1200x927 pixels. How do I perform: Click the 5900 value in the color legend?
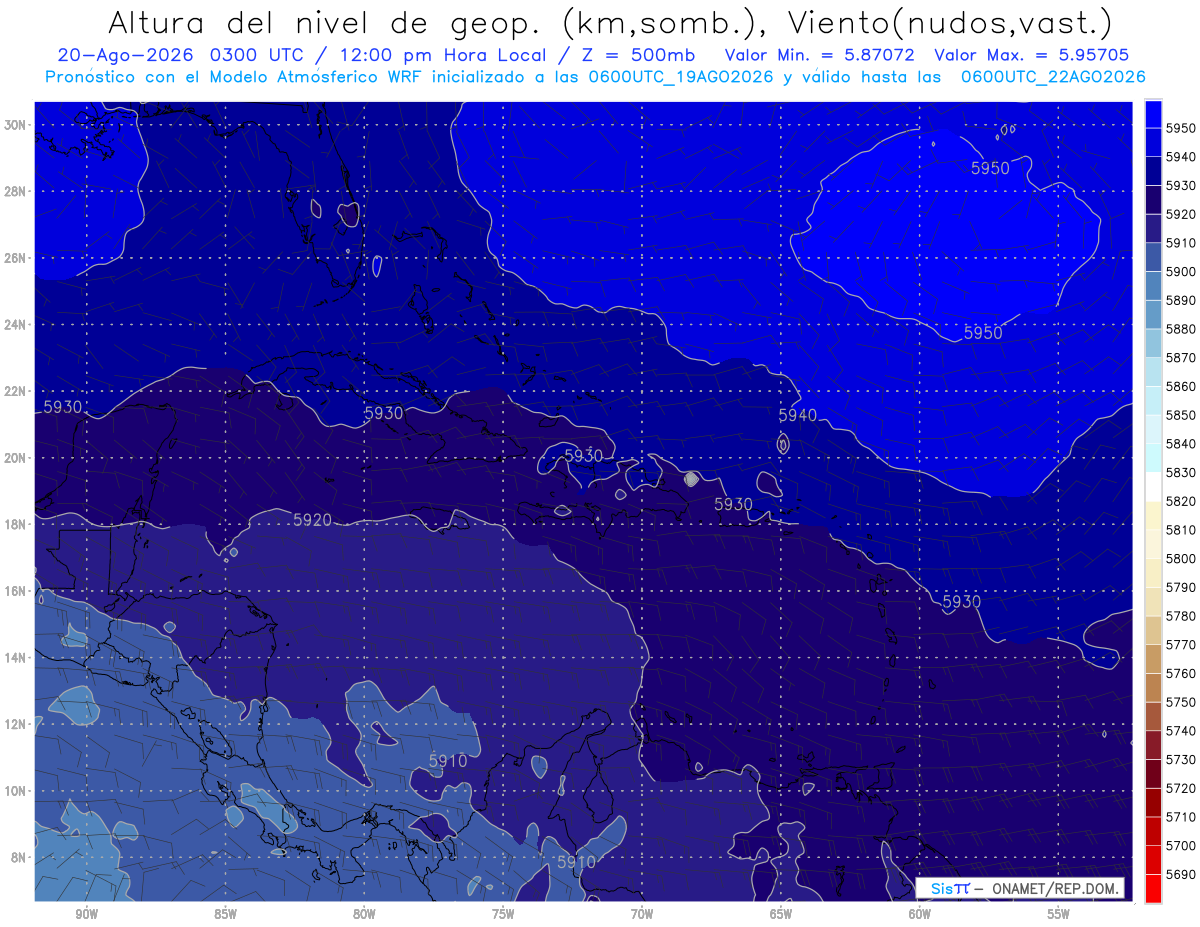[x=1180, y=271]
